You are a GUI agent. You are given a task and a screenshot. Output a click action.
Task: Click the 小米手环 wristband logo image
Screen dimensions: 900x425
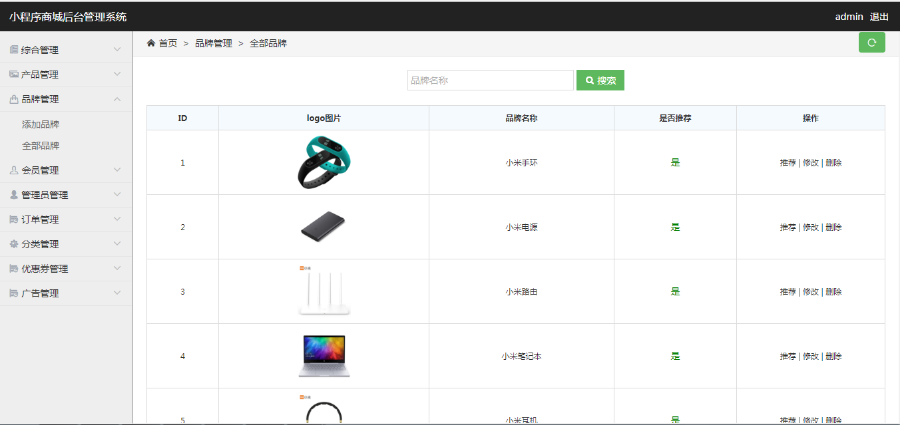324,163
